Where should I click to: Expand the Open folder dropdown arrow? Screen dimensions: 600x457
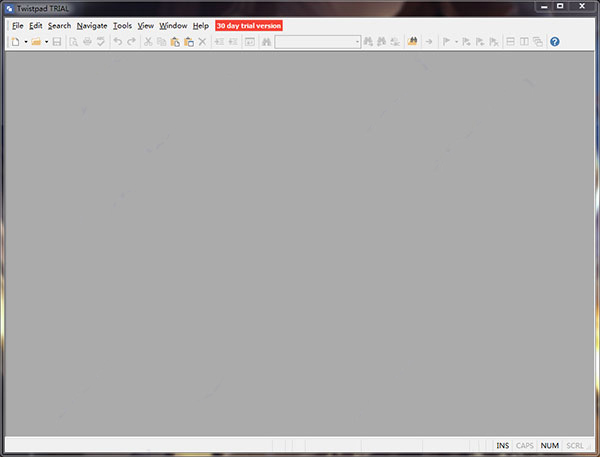tap(46, 42)
